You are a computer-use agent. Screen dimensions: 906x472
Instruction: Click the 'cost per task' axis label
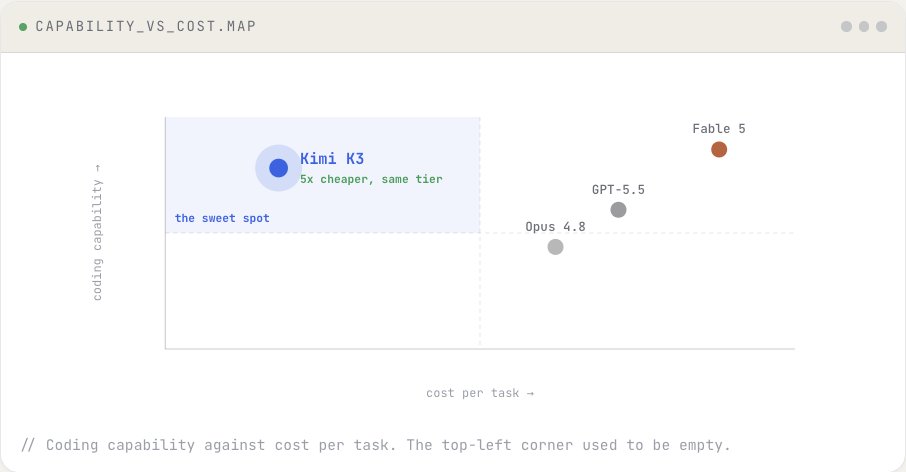(x=480, y=393)
